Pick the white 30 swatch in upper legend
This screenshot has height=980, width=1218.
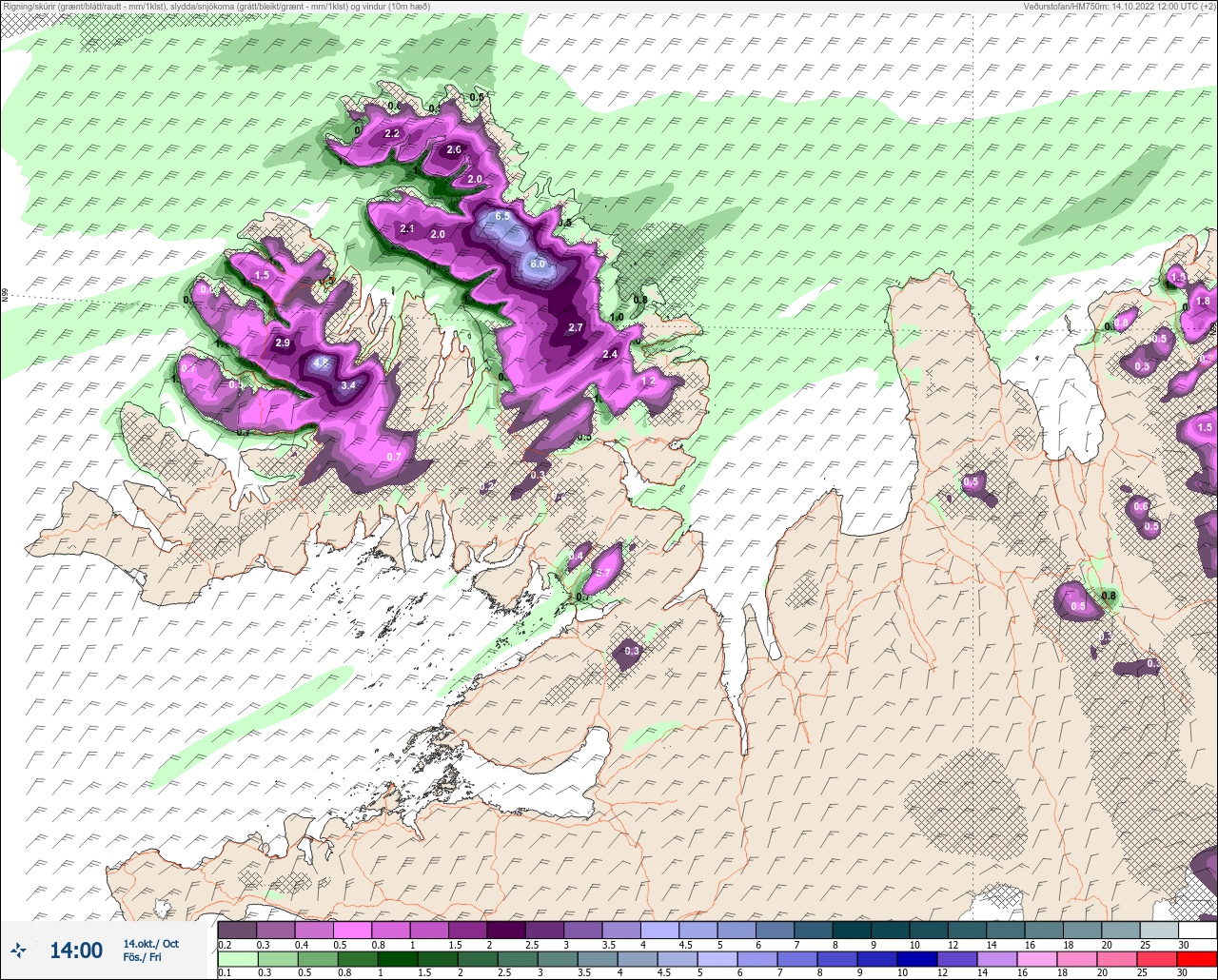[1198, 930]
